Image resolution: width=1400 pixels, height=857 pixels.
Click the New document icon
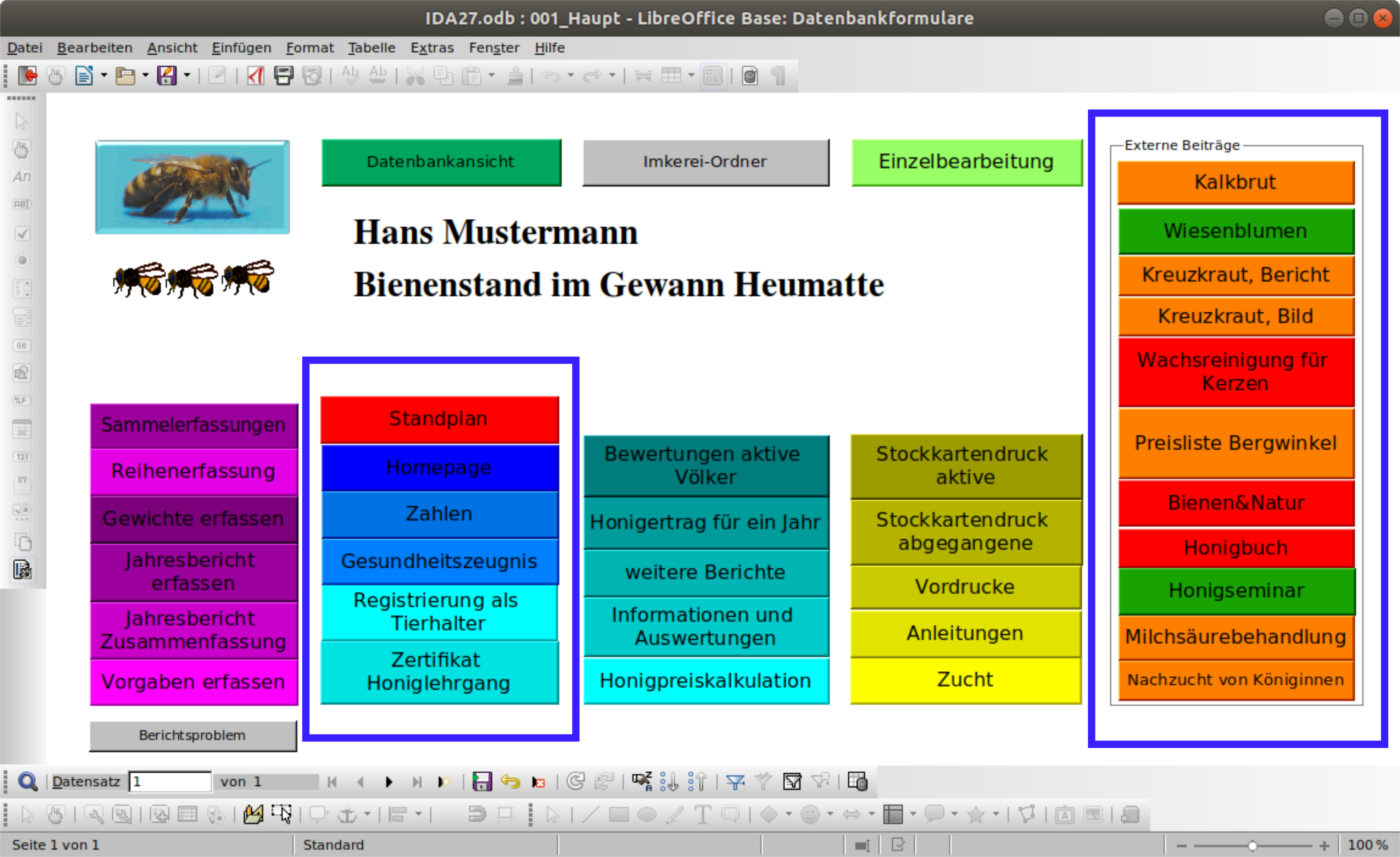click(x=84, y=75)
